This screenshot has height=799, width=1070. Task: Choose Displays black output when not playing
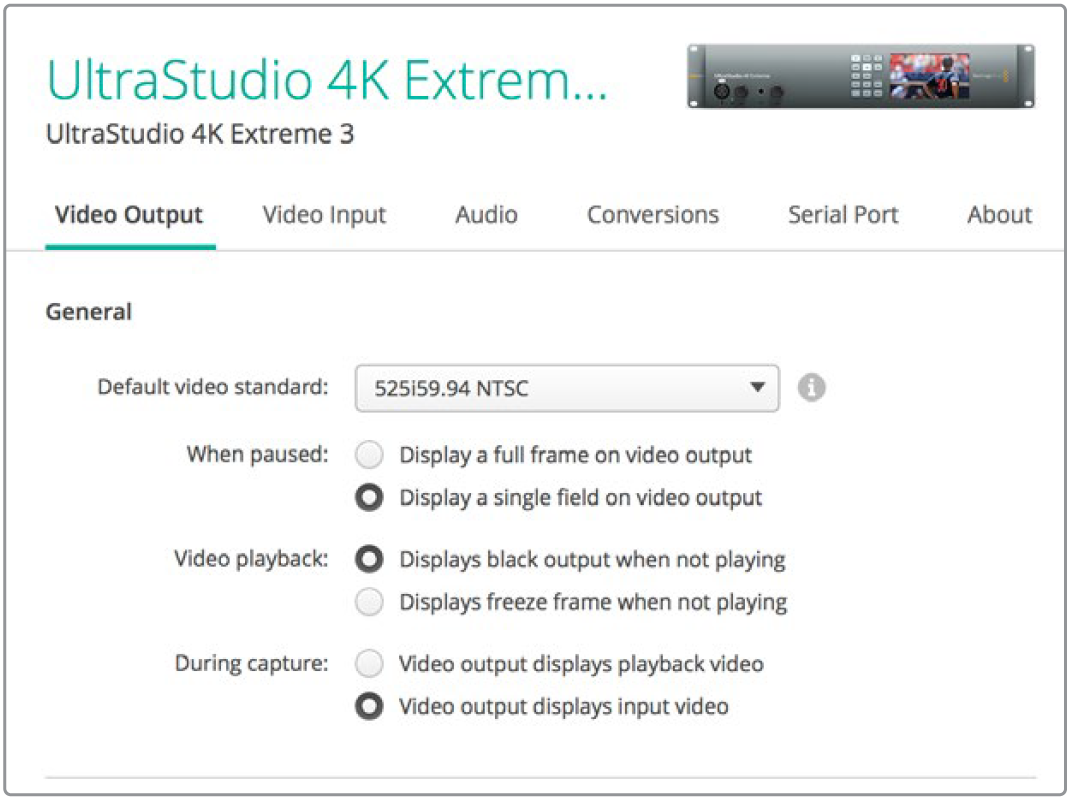tap(370, 560)
